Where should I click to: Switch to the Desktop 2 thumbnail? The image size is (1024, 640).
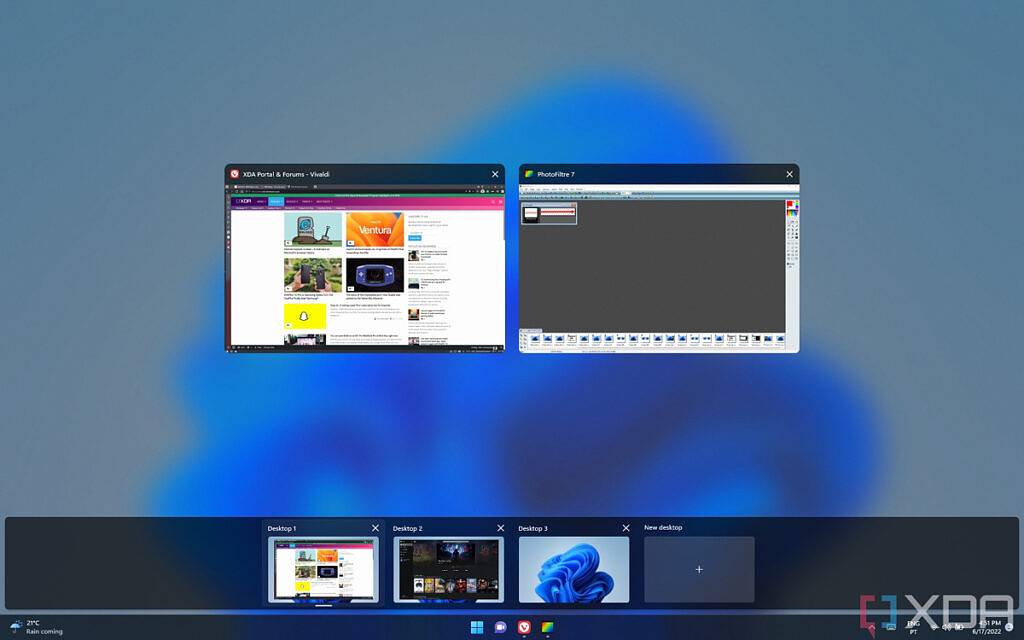coord(448,569)
